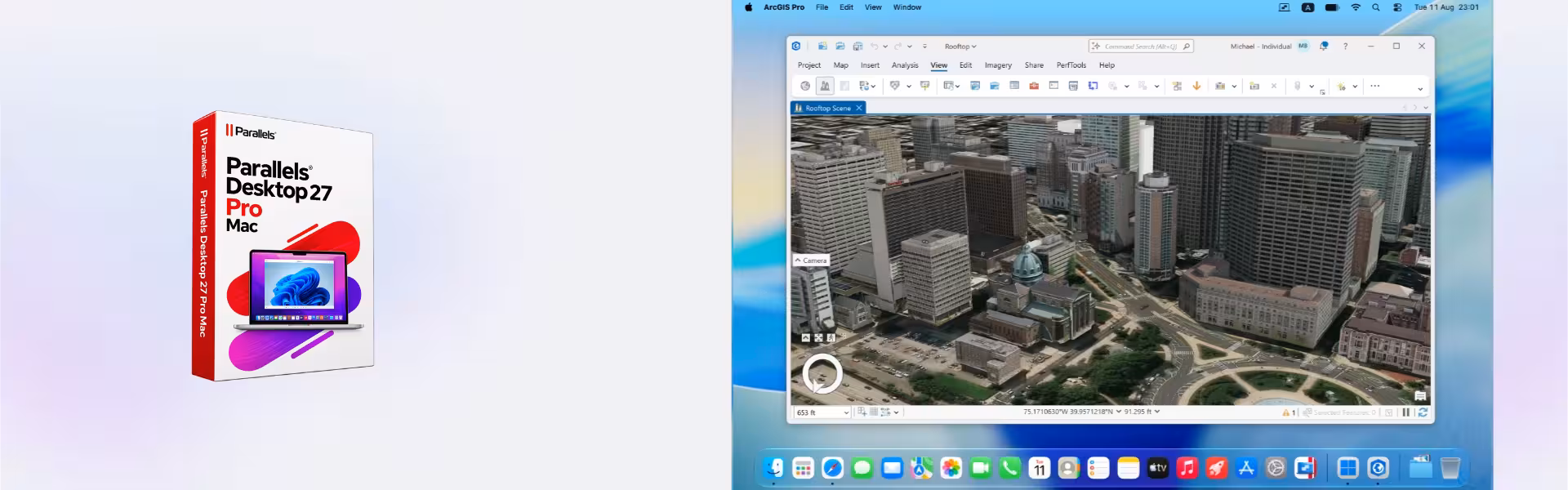The image size is (1568, 490).
Task: Click the question mark help icon
Action: [1345, 47]
